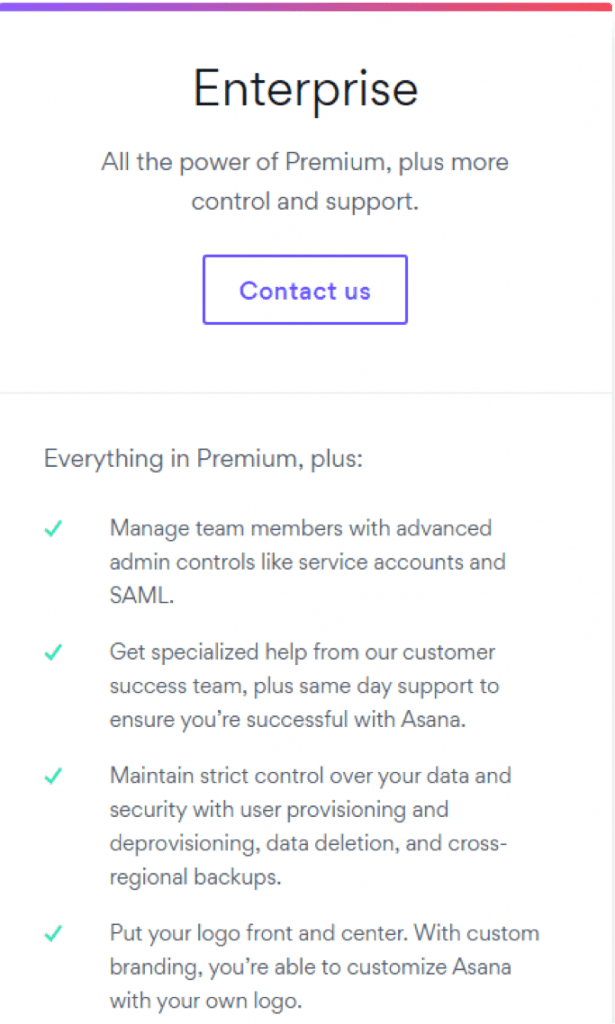Click checkmark beside data and security feature

(x=54, y=776)
